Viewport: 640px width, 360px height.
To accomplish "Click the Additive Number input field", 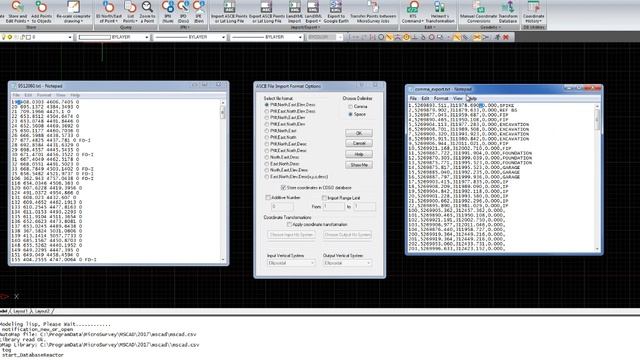I will [282, 207].
